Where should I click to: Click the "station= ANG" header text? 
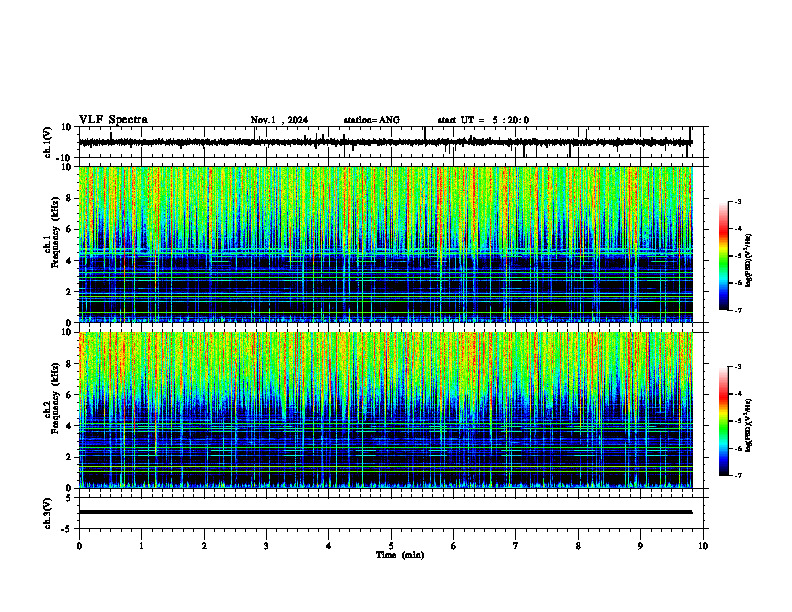372,120
